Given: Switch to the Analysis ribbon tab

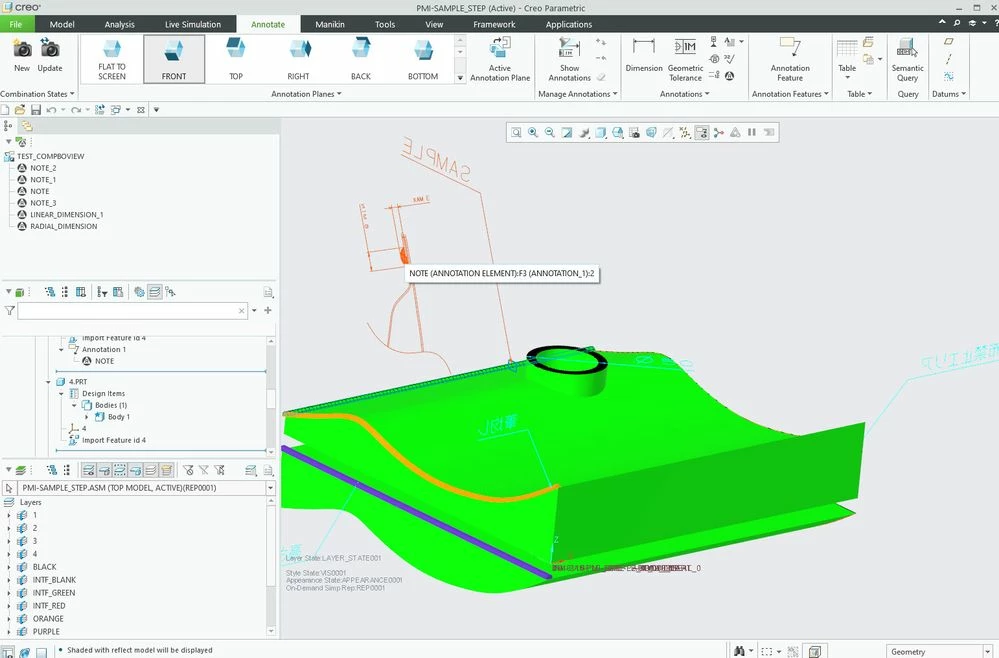Looking at the screenshot, I should click(x=119, y=24).
